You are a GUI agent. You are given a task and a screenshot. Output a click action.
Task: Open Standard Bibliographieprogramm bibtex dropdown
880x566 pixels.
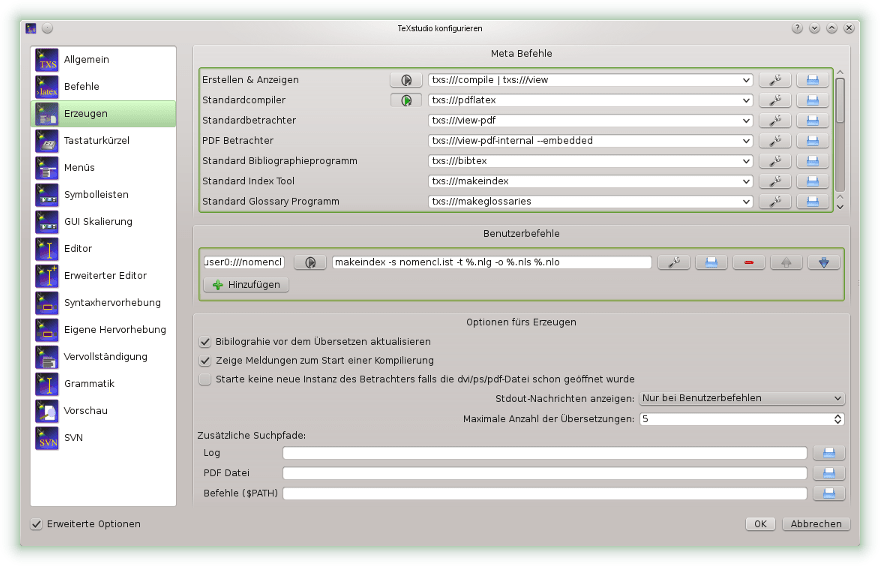(x=746, y=161)
